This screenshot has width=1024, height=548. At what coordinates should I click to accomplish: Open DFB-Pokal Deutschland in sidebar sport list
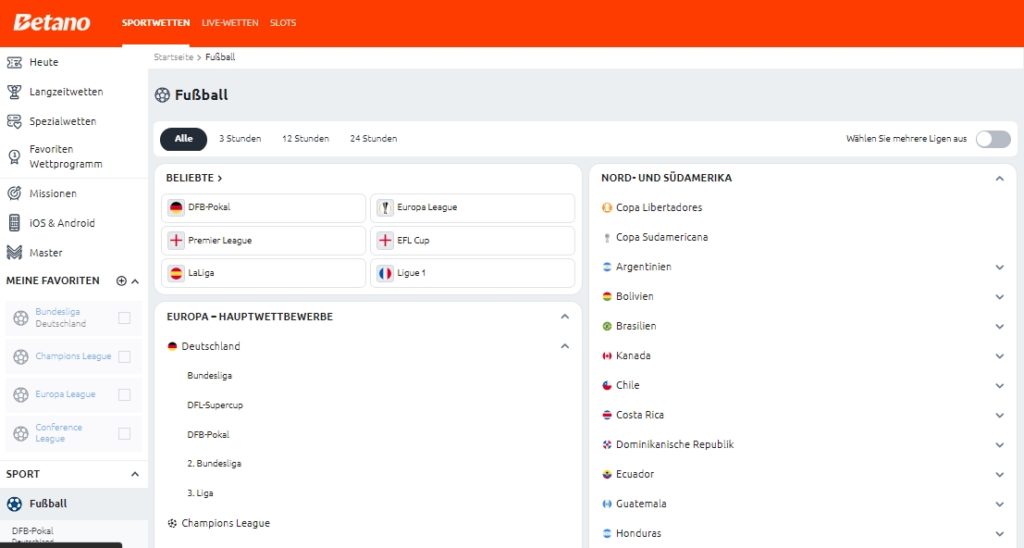tap(33, 536)
